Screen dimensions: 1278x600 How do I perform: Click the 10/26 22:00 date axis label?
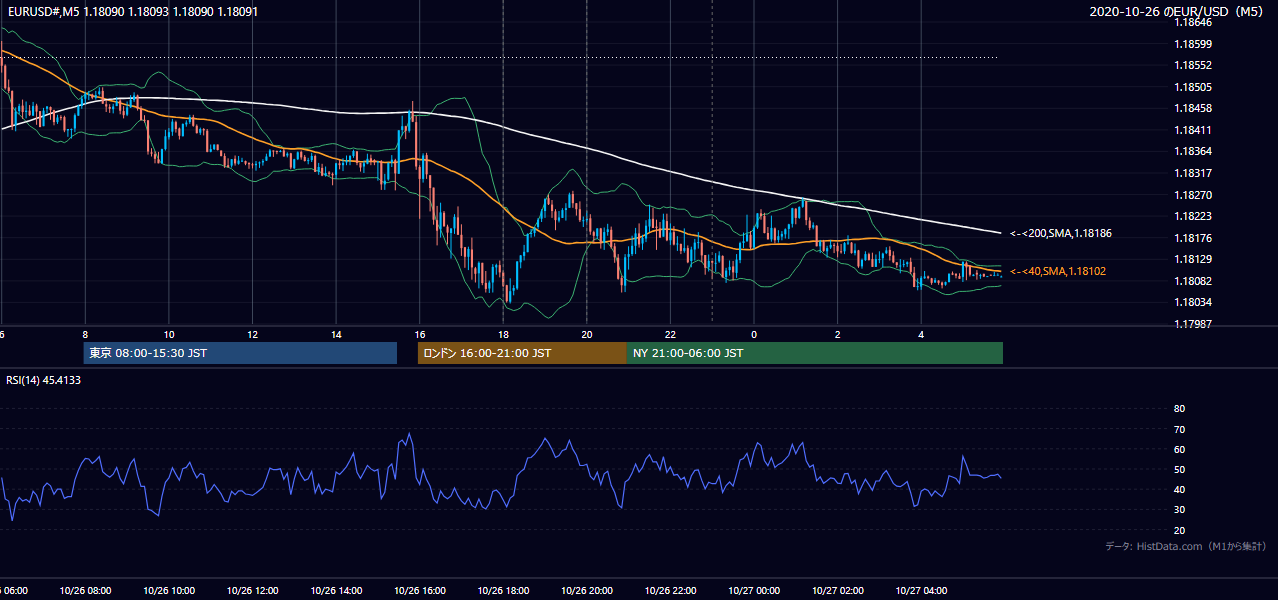[x=670, y=591]
